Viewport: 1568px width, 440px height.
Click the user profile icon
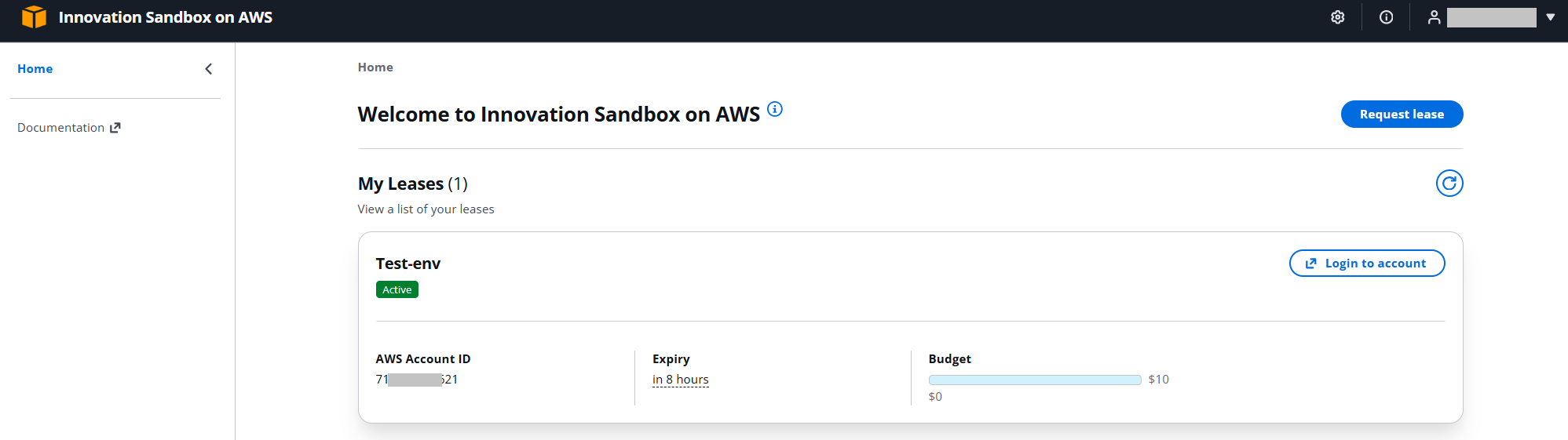[1434, 17]
